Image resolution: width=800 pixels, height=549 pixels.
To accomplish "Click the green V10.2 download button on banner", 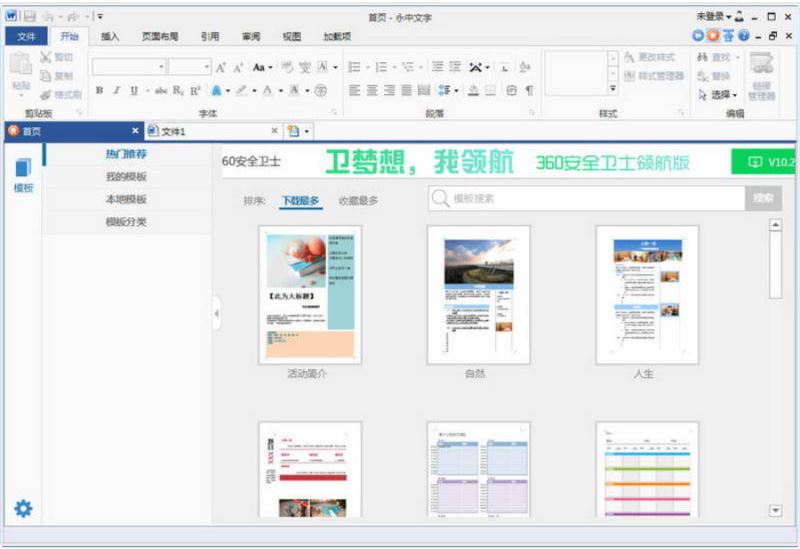I will 763,162.
